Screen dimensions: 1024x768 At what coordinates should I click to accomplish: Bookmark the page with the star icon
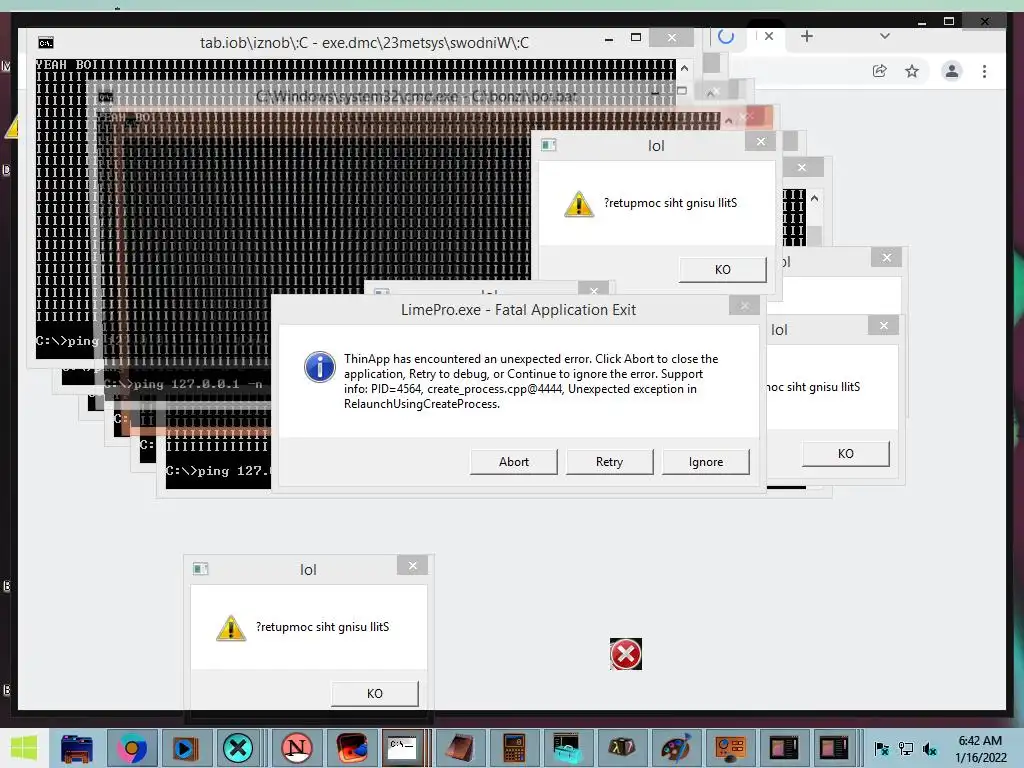click(x=912, y=71)
